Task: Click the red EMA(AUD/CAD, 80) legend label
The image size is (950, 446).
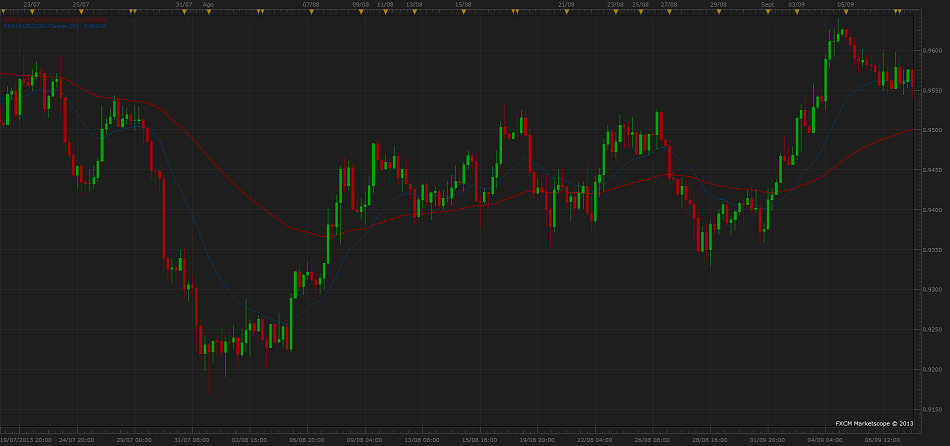Action: (55, 18)
